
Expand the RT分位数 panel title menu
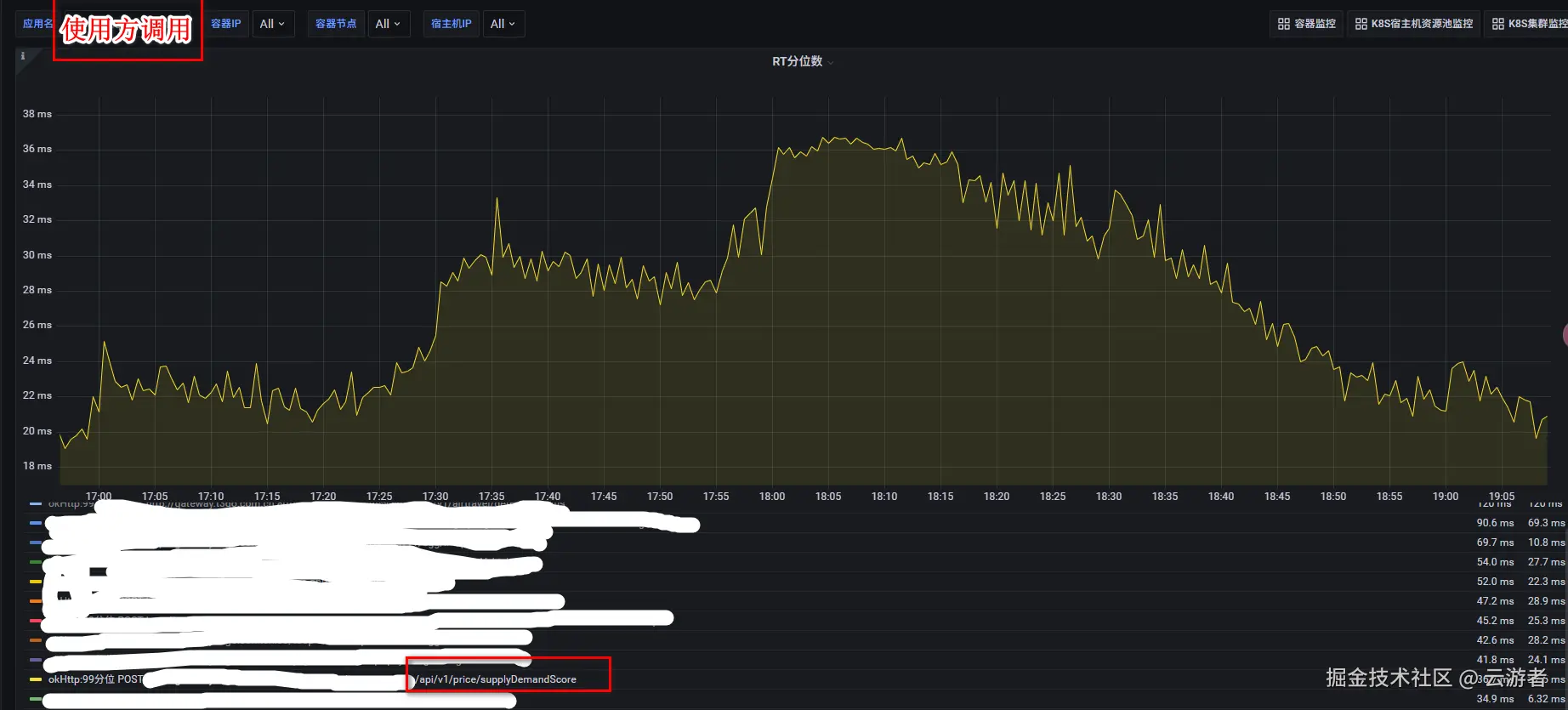[830, 62]
